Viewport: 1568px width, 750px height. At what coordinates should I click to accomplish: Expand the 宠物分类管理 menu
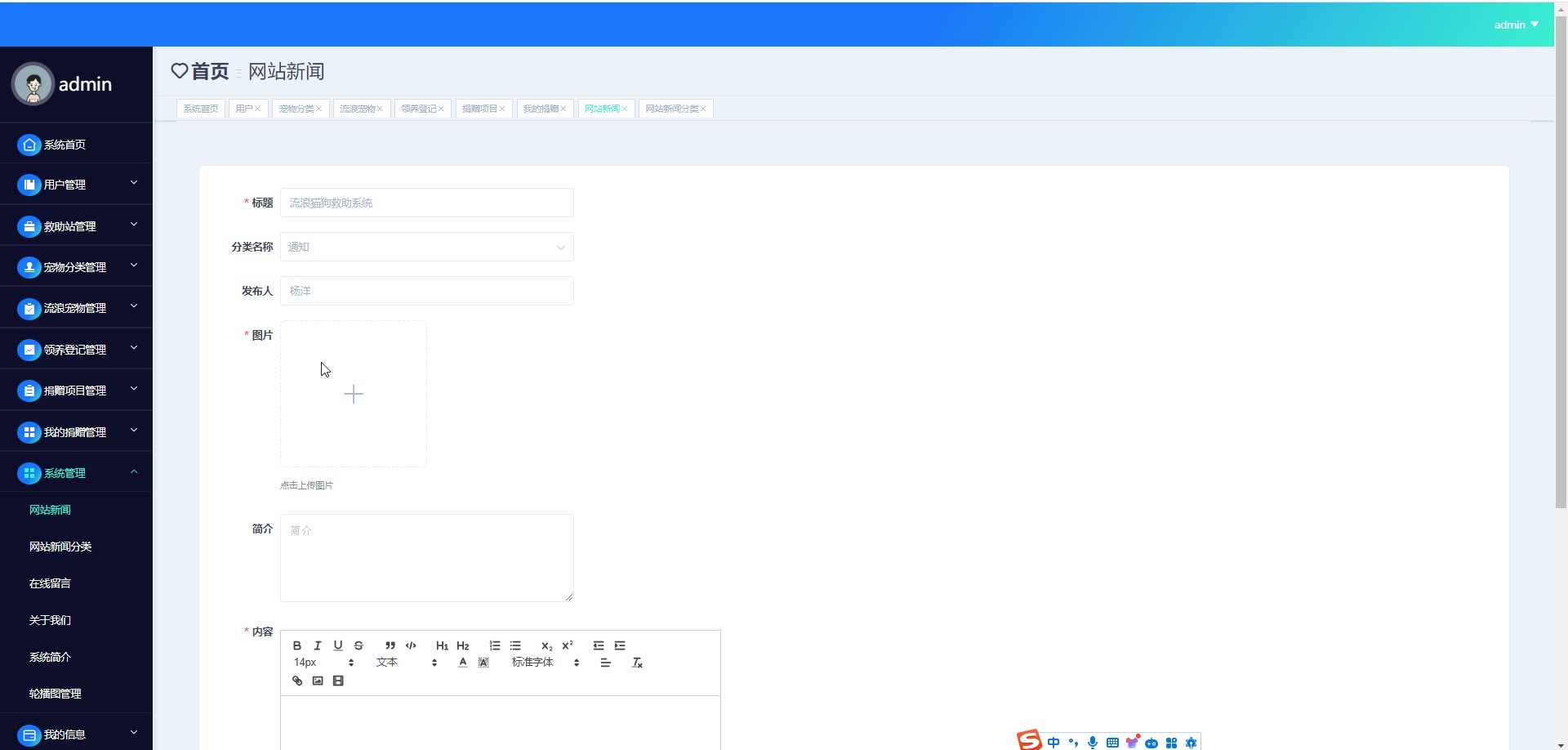76,267
